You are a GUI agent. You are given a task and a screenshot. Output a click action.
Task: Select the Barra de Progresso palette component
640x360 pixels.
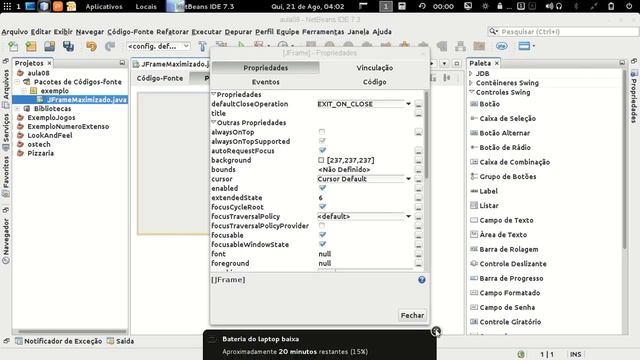[507, 278]
